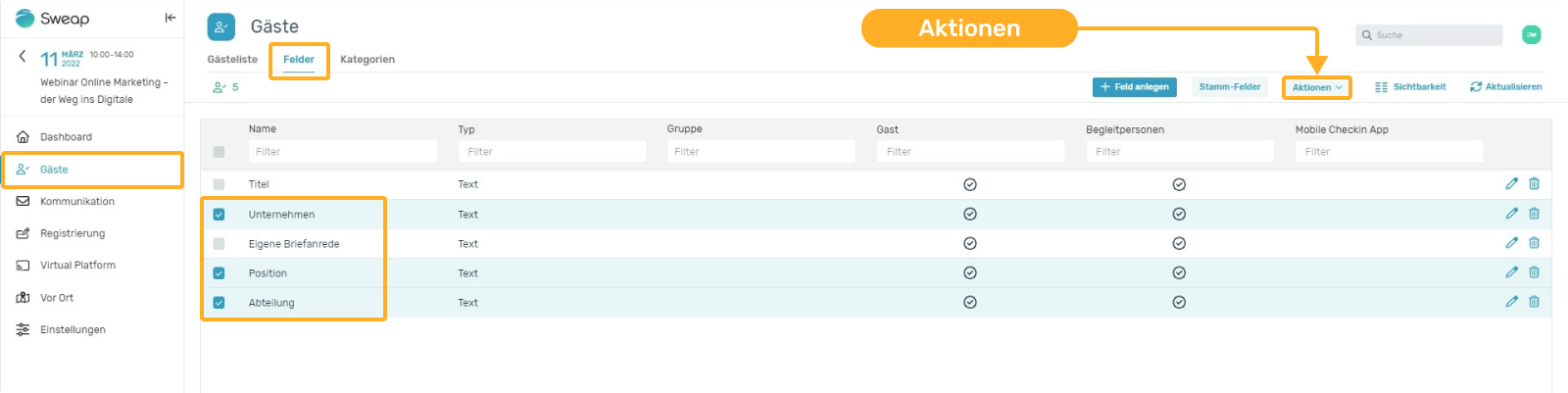This screenshot has height=393, width=1568.
Task: Delete the Position field with trash icon
Action: pos(1535,272)
